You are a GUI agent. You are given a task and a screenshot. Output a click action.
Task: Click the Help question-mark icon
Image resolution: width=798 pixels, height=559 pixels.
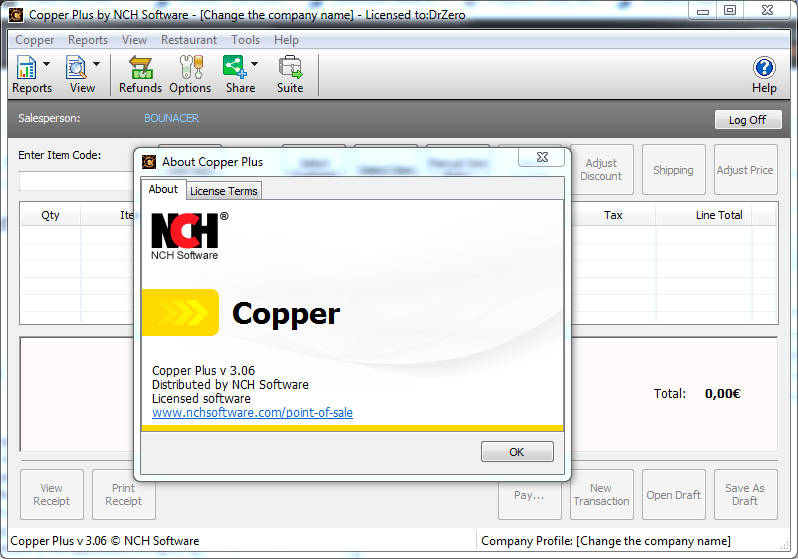tap(764, 67)
